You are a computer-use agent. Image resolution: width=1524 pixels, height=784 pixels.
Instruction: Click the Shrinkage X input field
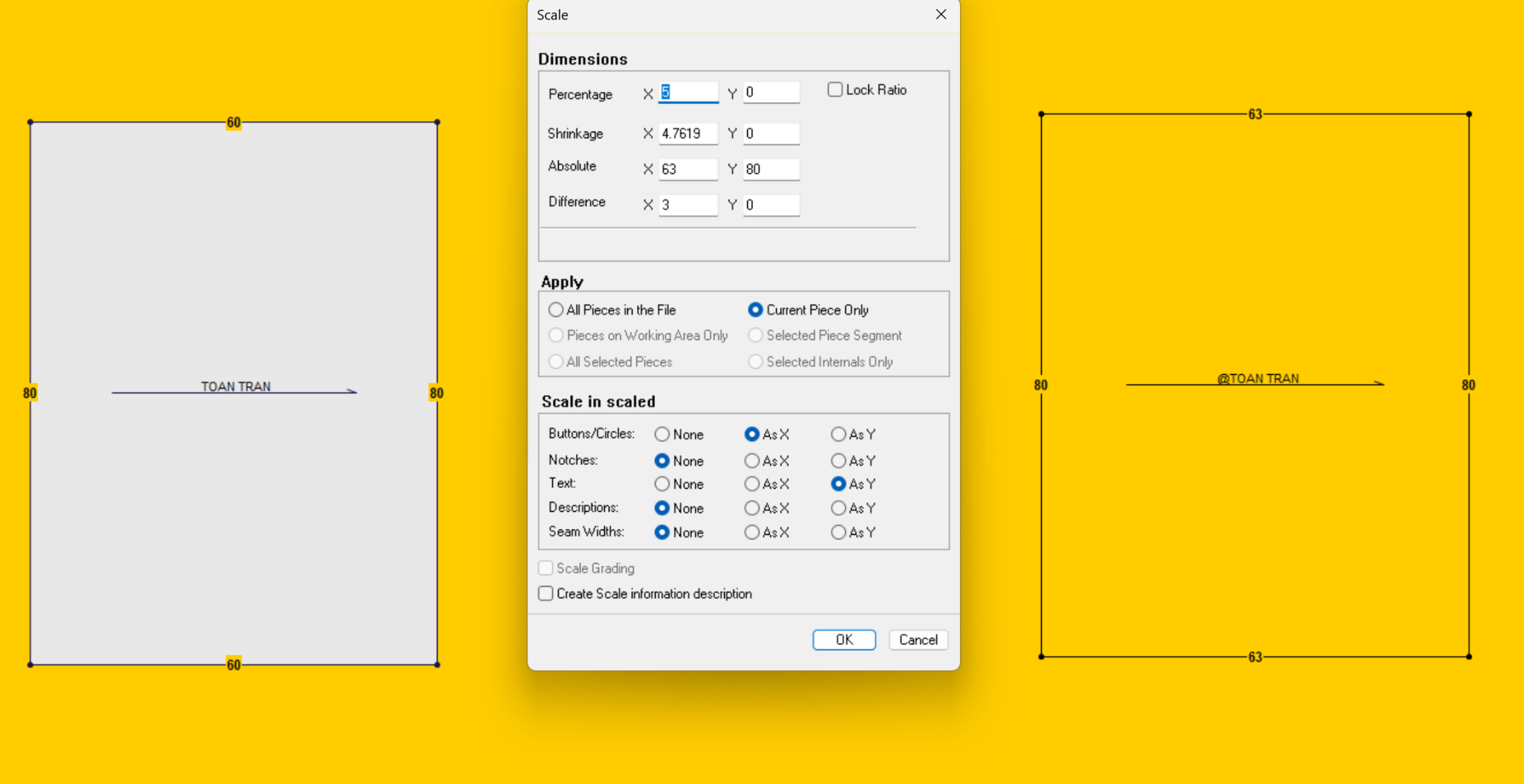point(688,134)
